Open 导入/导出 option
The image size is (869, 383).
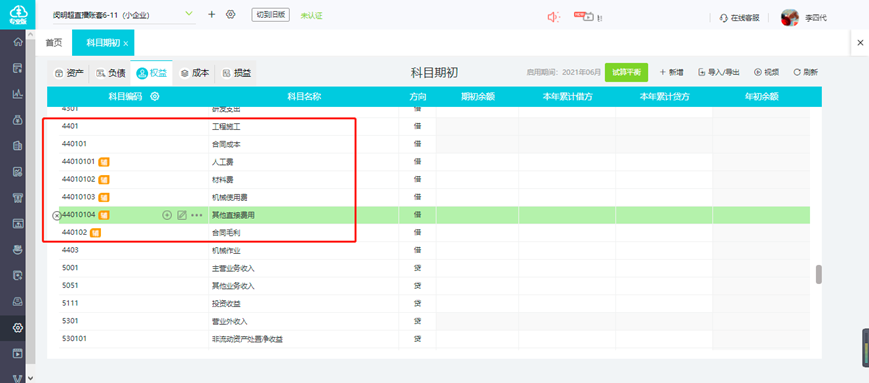[x=718, y=73]
